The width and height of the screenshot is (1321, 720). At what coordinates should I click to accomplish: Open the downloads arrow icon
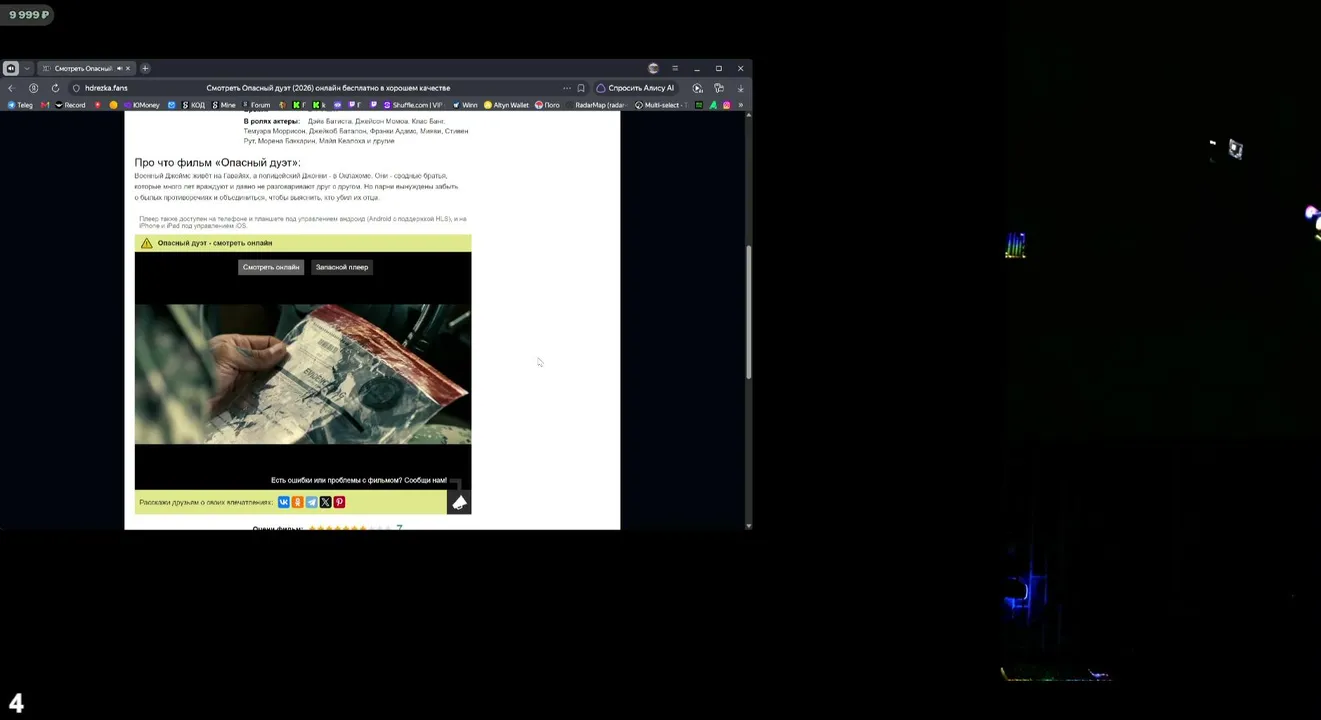pos(740,88)
